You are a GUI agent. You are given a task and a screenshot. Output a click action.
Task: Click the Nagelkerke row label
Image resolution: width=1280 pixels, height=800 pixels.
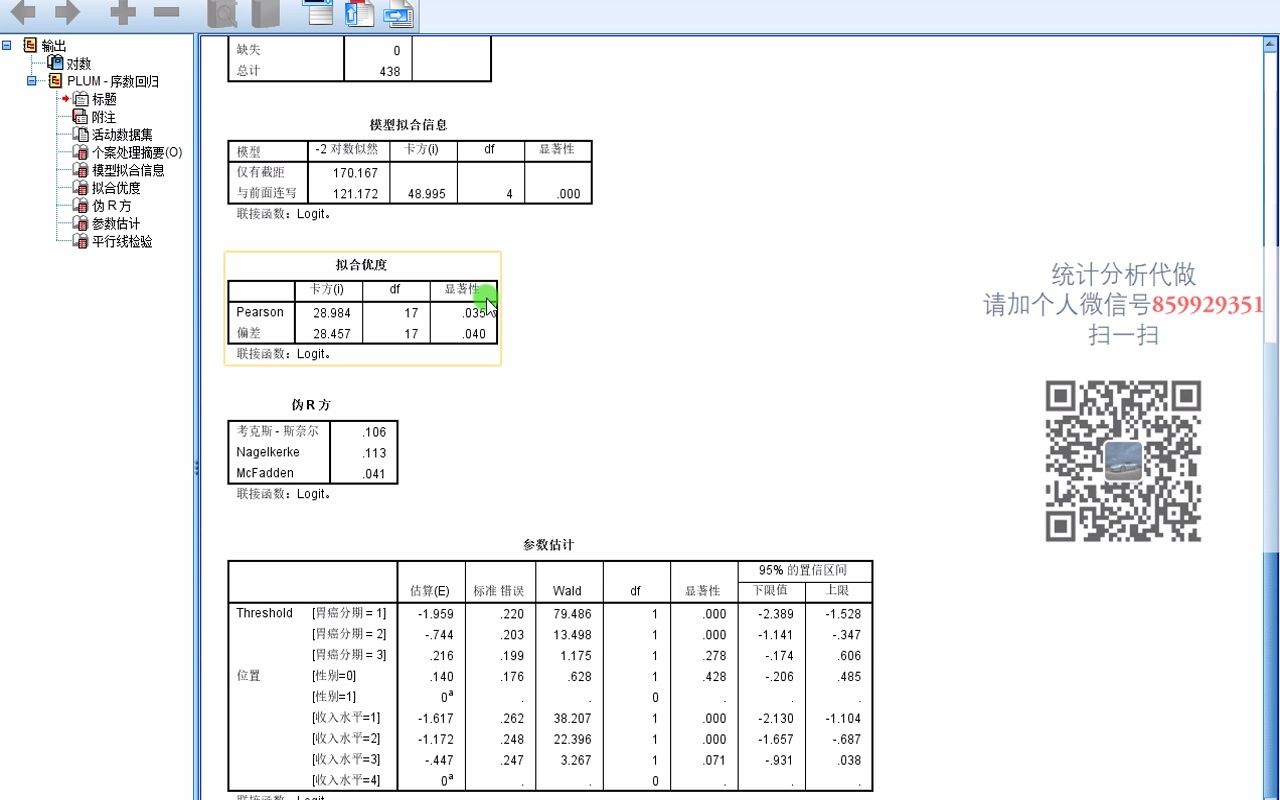268,452
